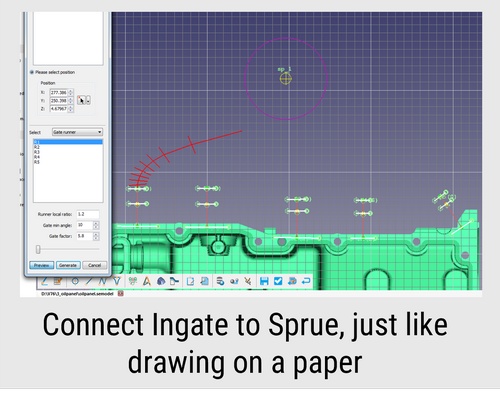Click the Preview button
Image resolution: width=500 pixels, height=400 pixels.
[42, 265]
